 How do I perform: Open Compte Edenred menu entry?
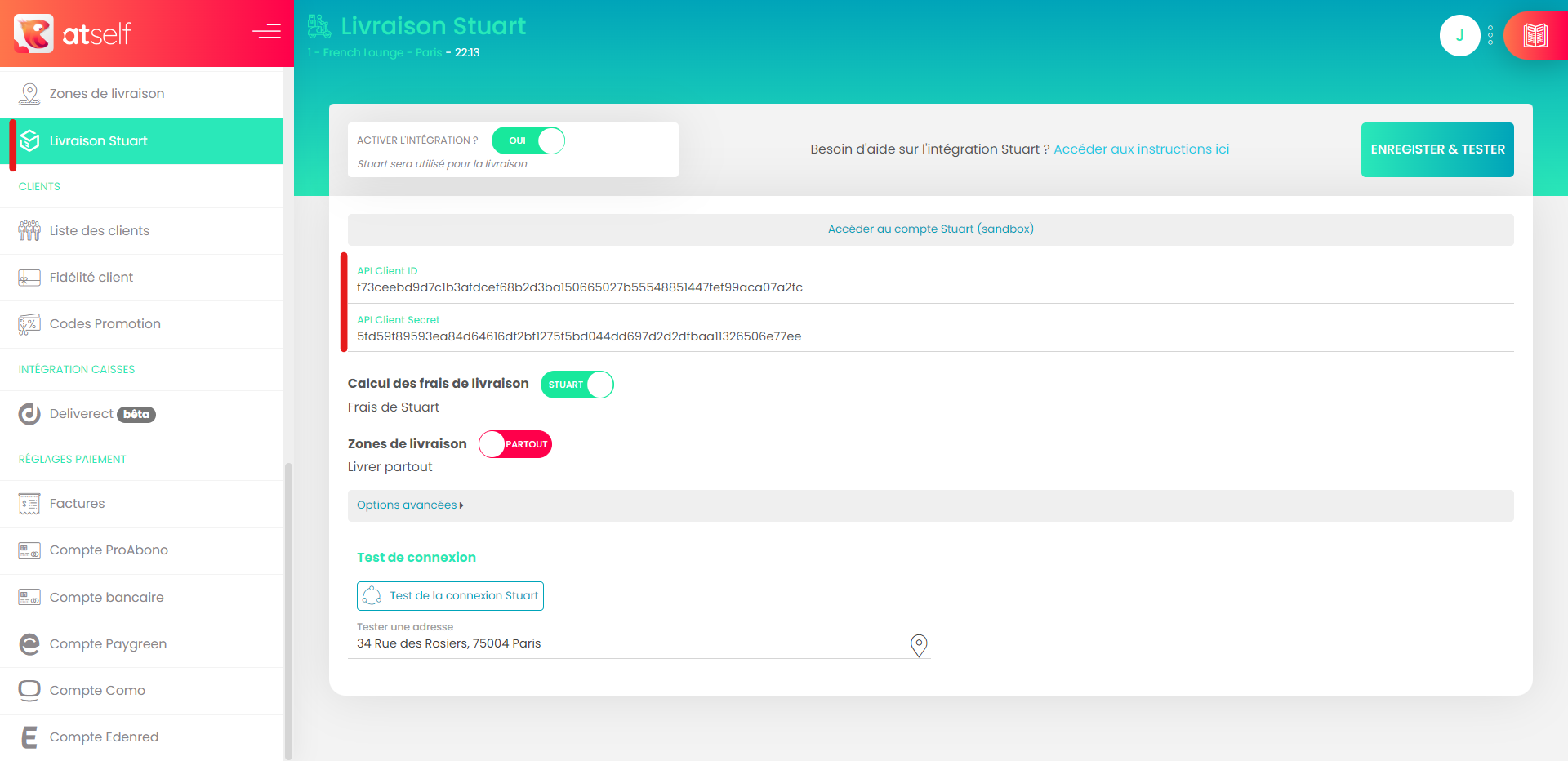tap(142, 737)
